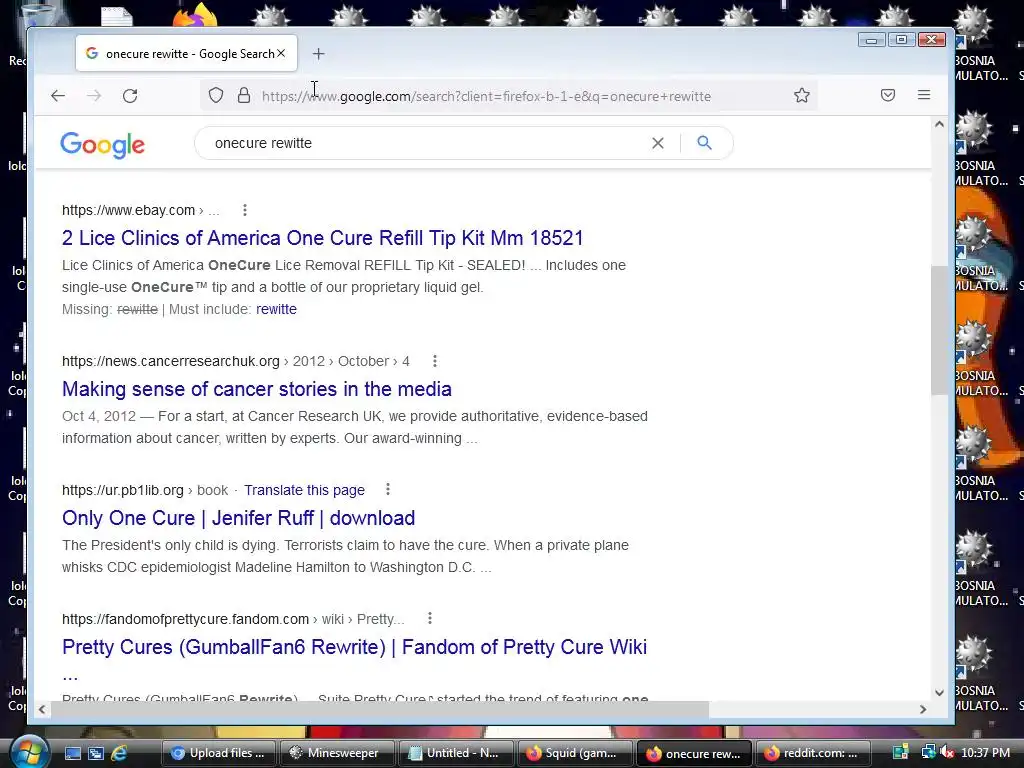Viewport: 1024px width, 768px height.
Task: Show desktop from quick launch
Action: [72, 753]
